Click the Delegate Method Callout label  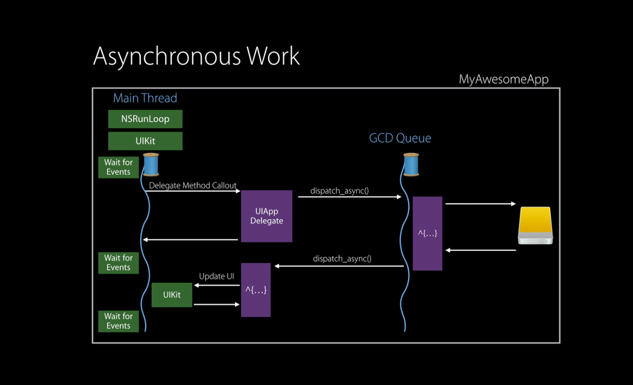tap(193, 186)
